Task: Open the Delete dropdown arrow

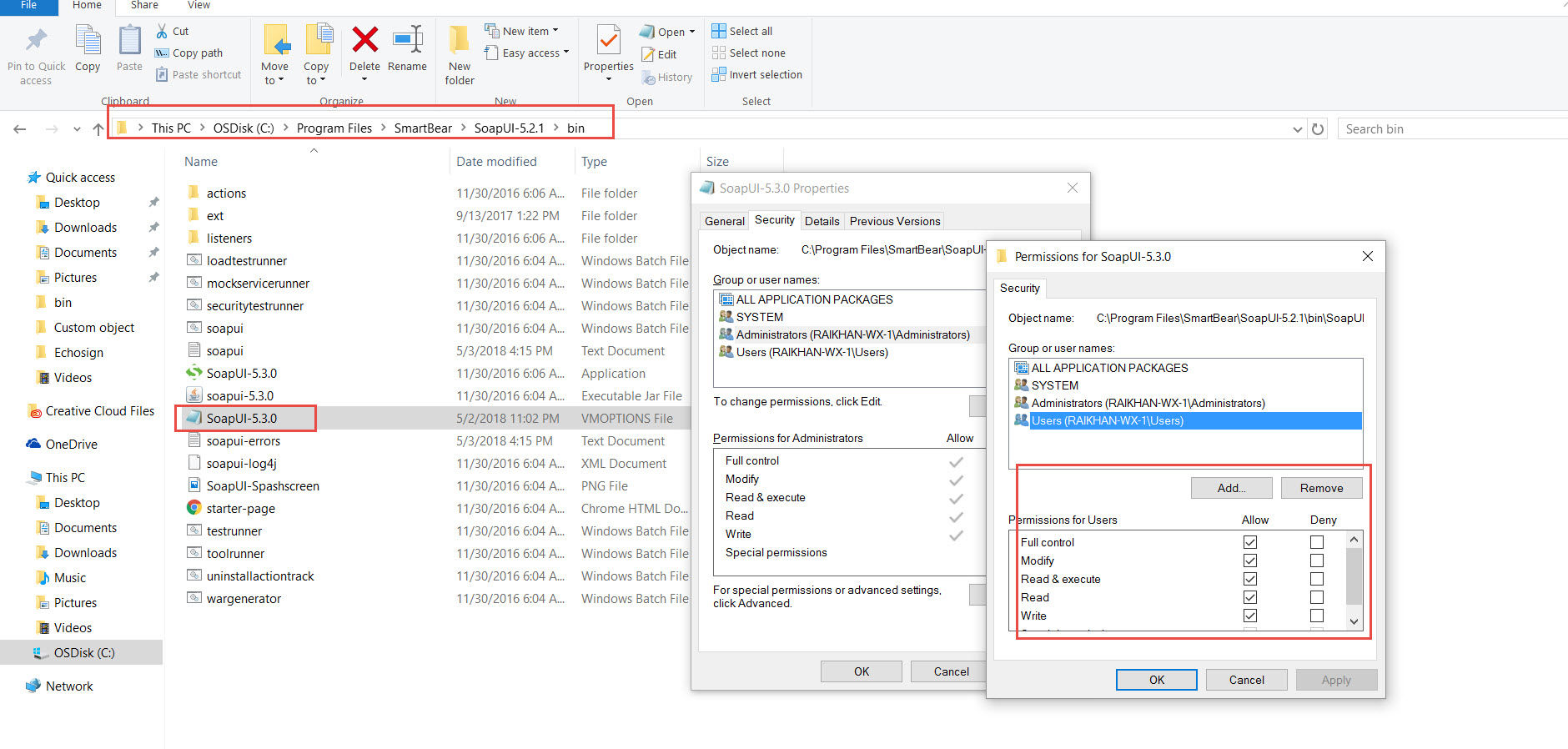Action: point(364,80)
